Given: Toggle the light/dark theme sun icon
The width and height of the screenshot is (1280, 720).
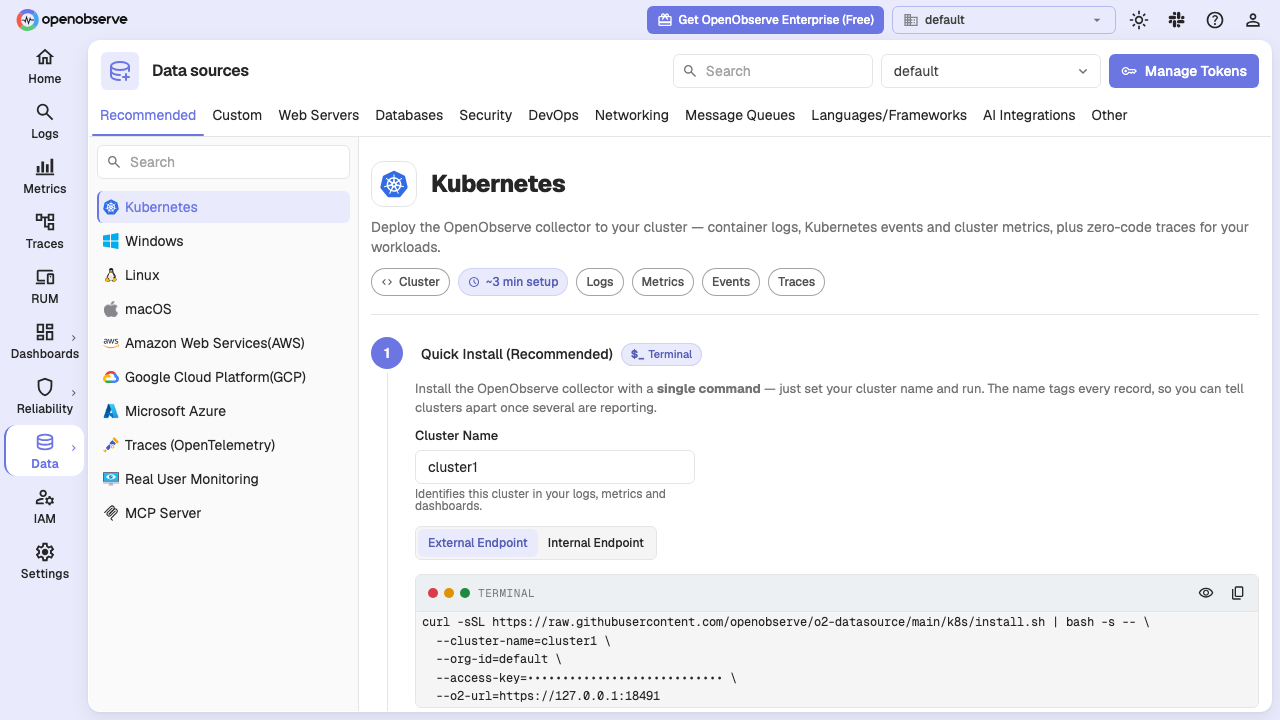Looking at the screenshot, I should [x=1139, y=20].
